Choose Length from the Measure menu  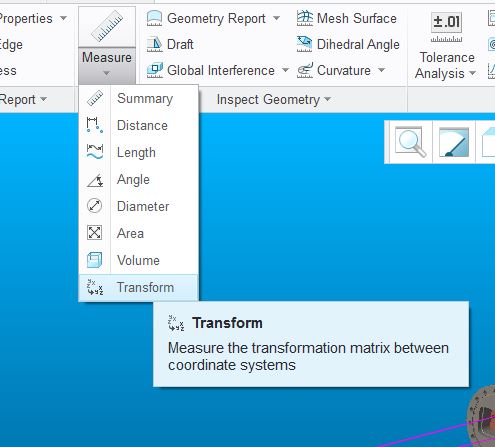[138, 153]
